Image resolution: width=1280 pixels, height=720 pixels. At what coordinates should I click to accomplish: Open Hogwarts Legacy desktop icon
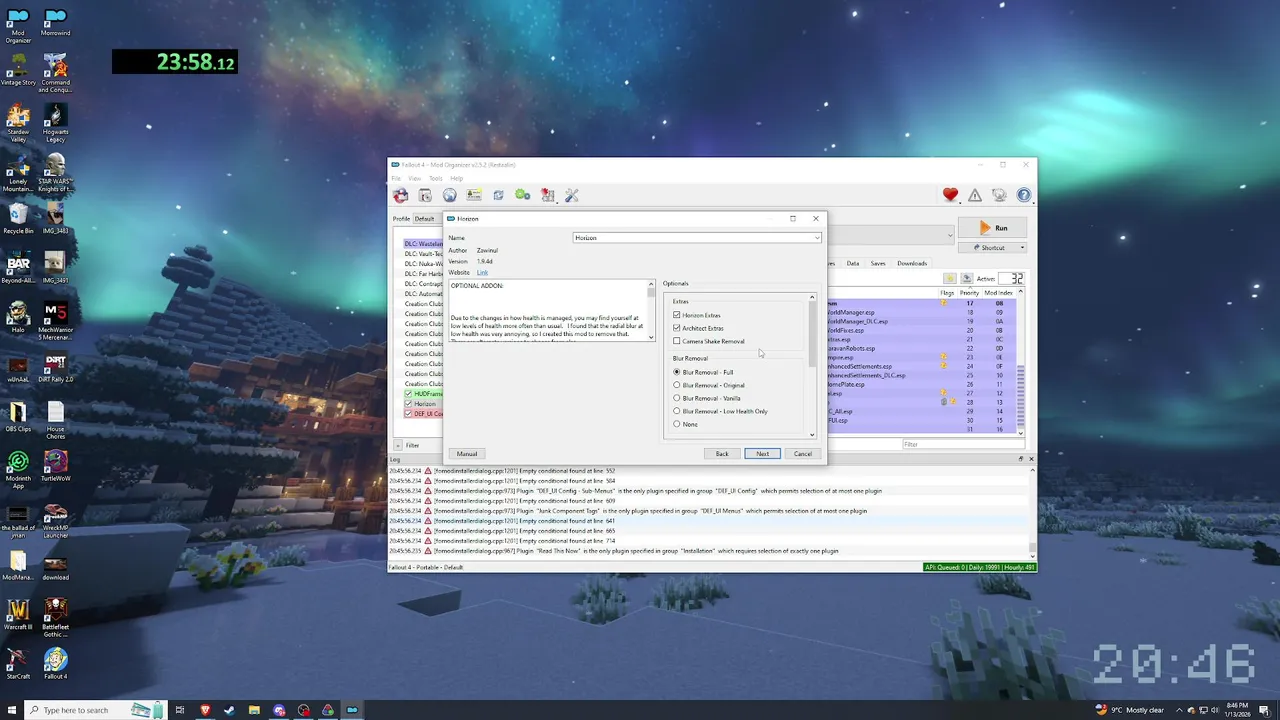point(55,121)
